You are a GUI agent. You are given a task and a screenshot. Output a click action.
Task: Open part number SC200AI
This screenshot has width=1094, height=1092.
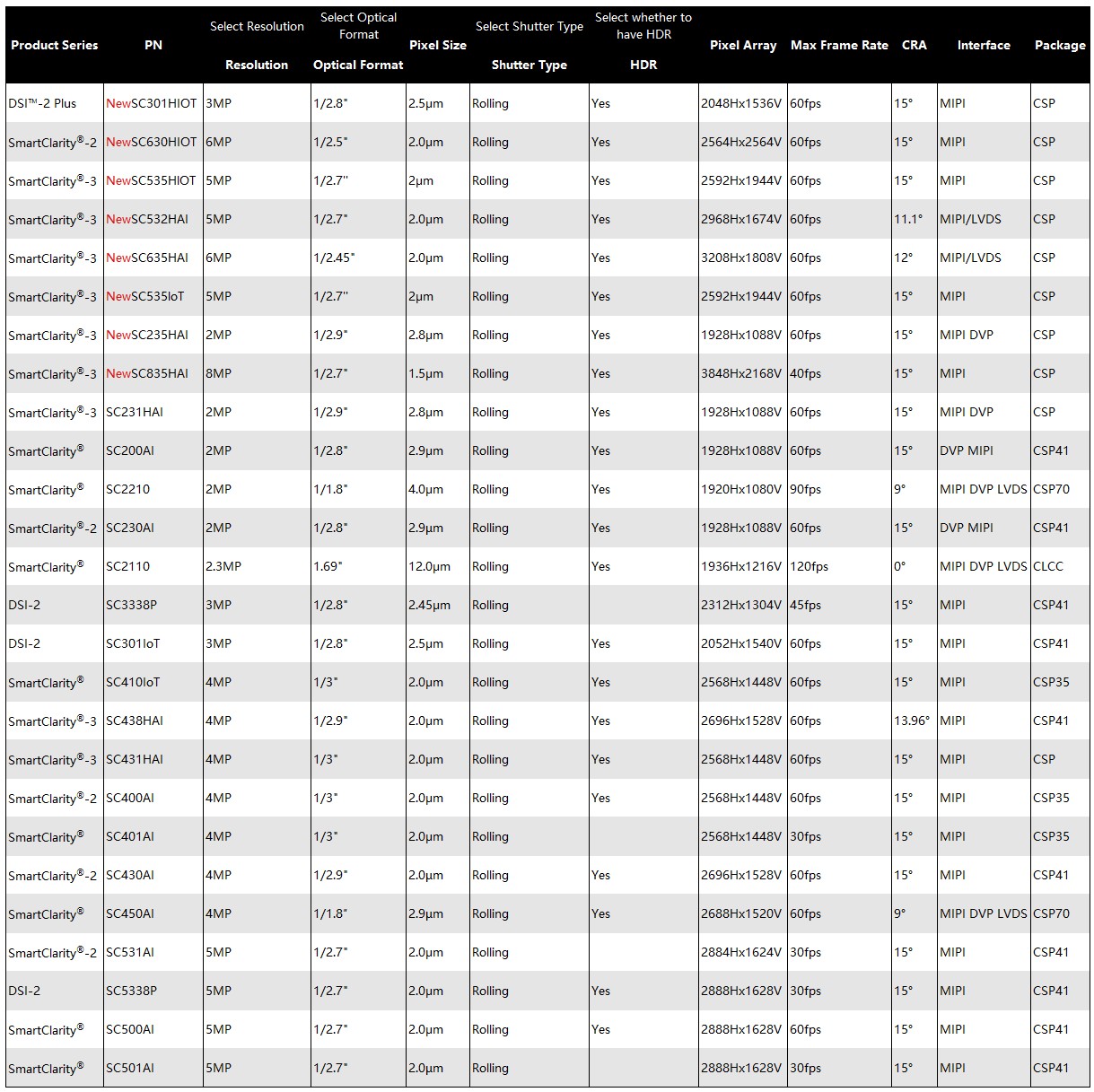(130, 450)
